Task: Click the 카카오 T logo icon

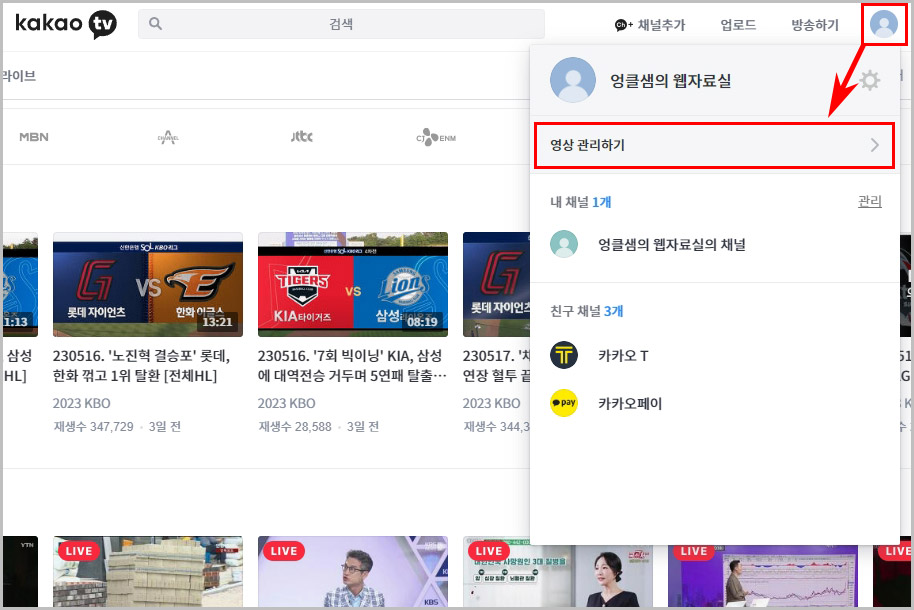Action: click(x=564, y=355)
